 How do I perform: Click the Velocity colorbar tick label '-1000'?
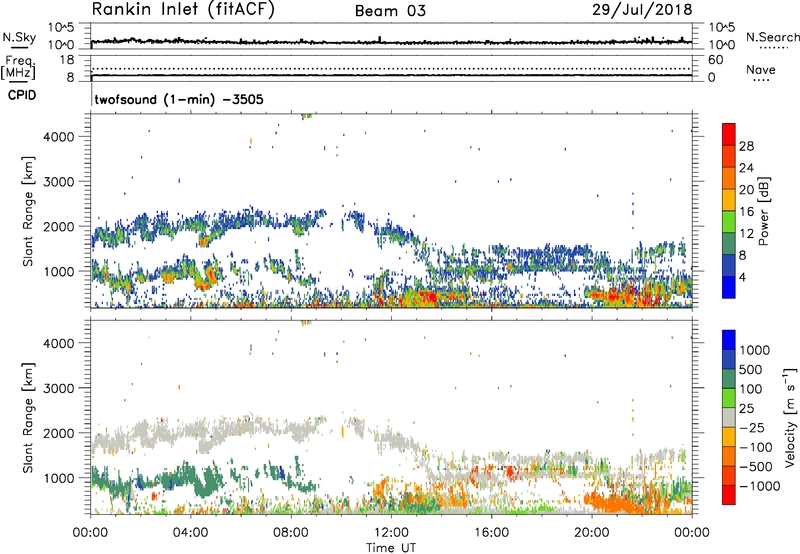click(760, 486)
